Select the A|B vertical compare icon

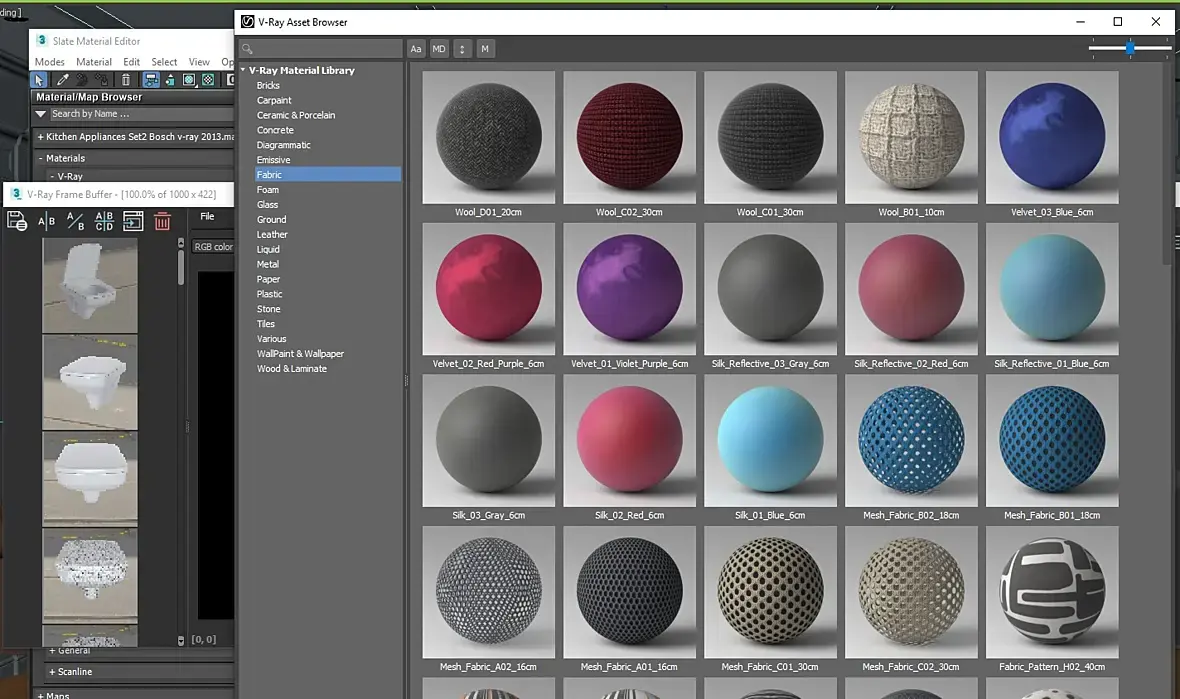(x=46, y=221)
